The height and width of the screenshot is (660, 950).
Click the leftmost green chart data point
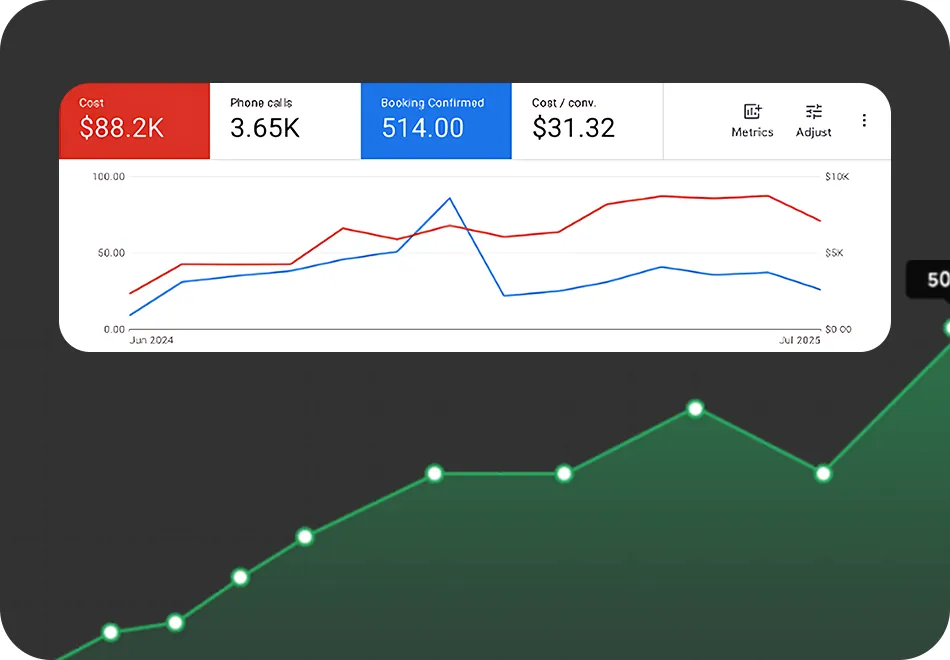(111, 632)
